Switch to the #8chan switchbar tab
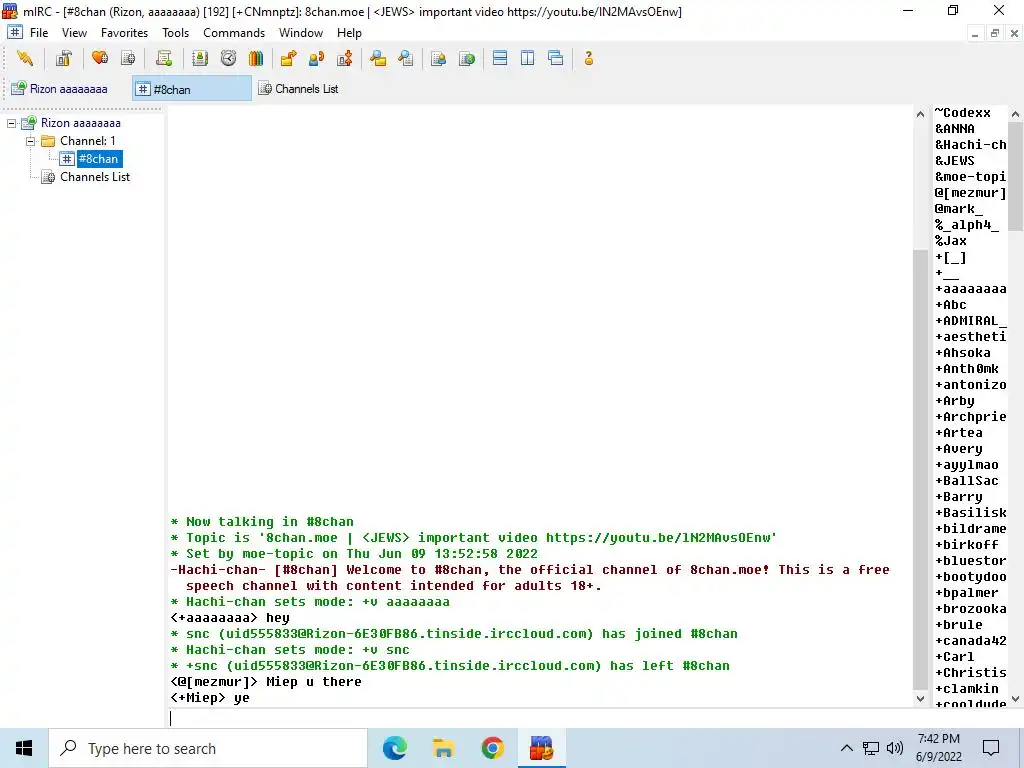This screenshot has height=768, width=1024. coord(191,89)
